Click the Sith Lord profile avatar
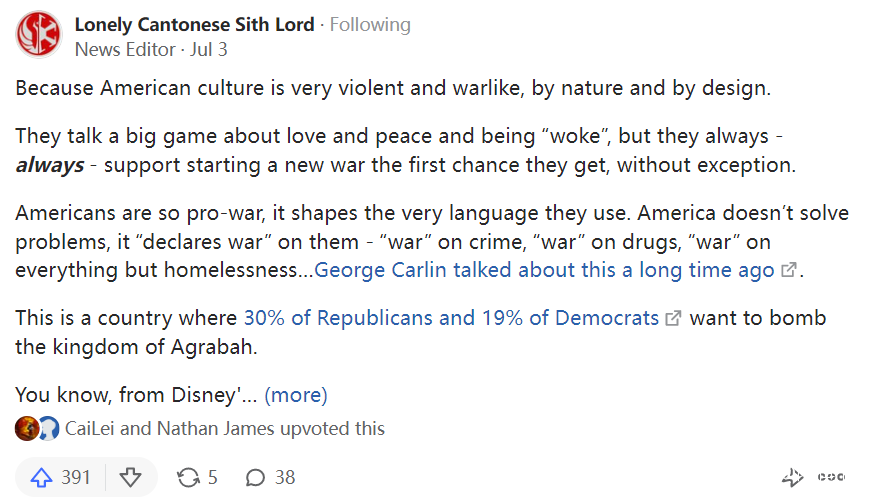 point(40,34)
